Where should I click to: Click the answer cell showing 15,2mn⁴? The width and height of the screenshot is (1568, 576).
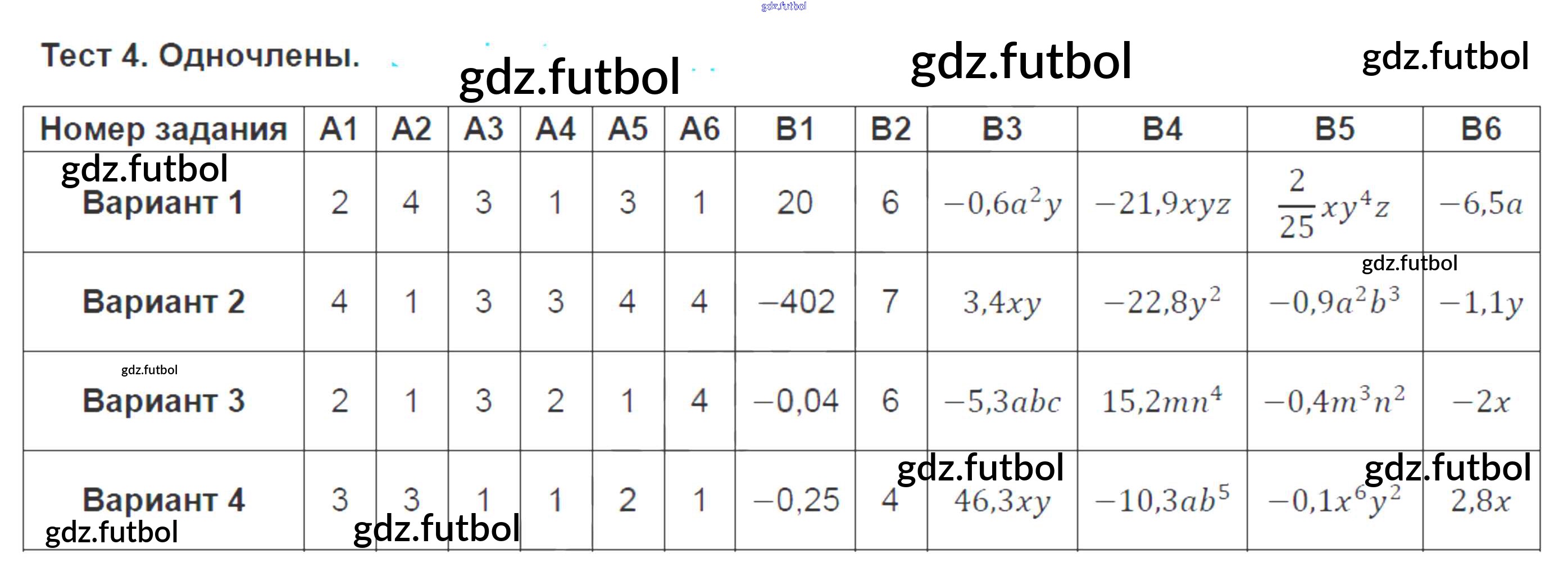click(1161, 401)
